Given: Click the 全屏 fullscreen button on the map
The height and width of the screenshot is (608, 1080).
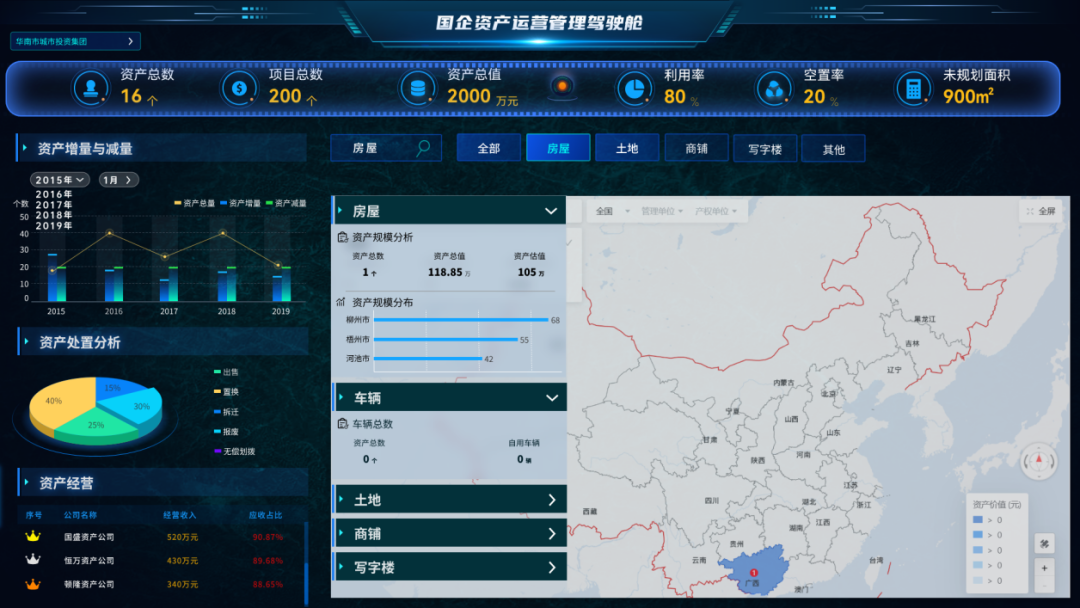Looking at the screenshot, I should click(1043, 211).
